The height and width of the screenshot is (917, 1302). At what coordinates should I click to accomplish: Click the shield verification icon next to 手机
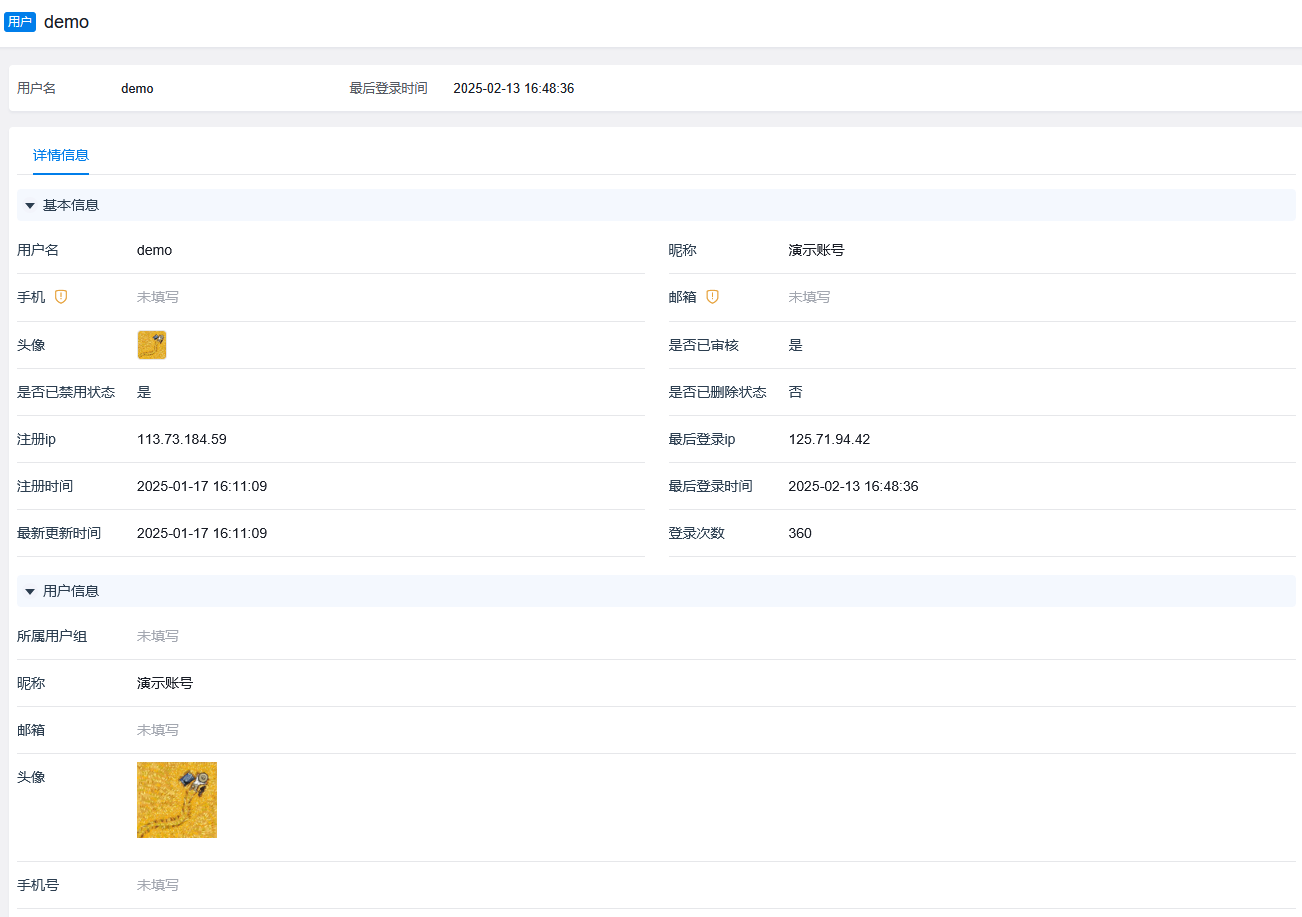60,296
